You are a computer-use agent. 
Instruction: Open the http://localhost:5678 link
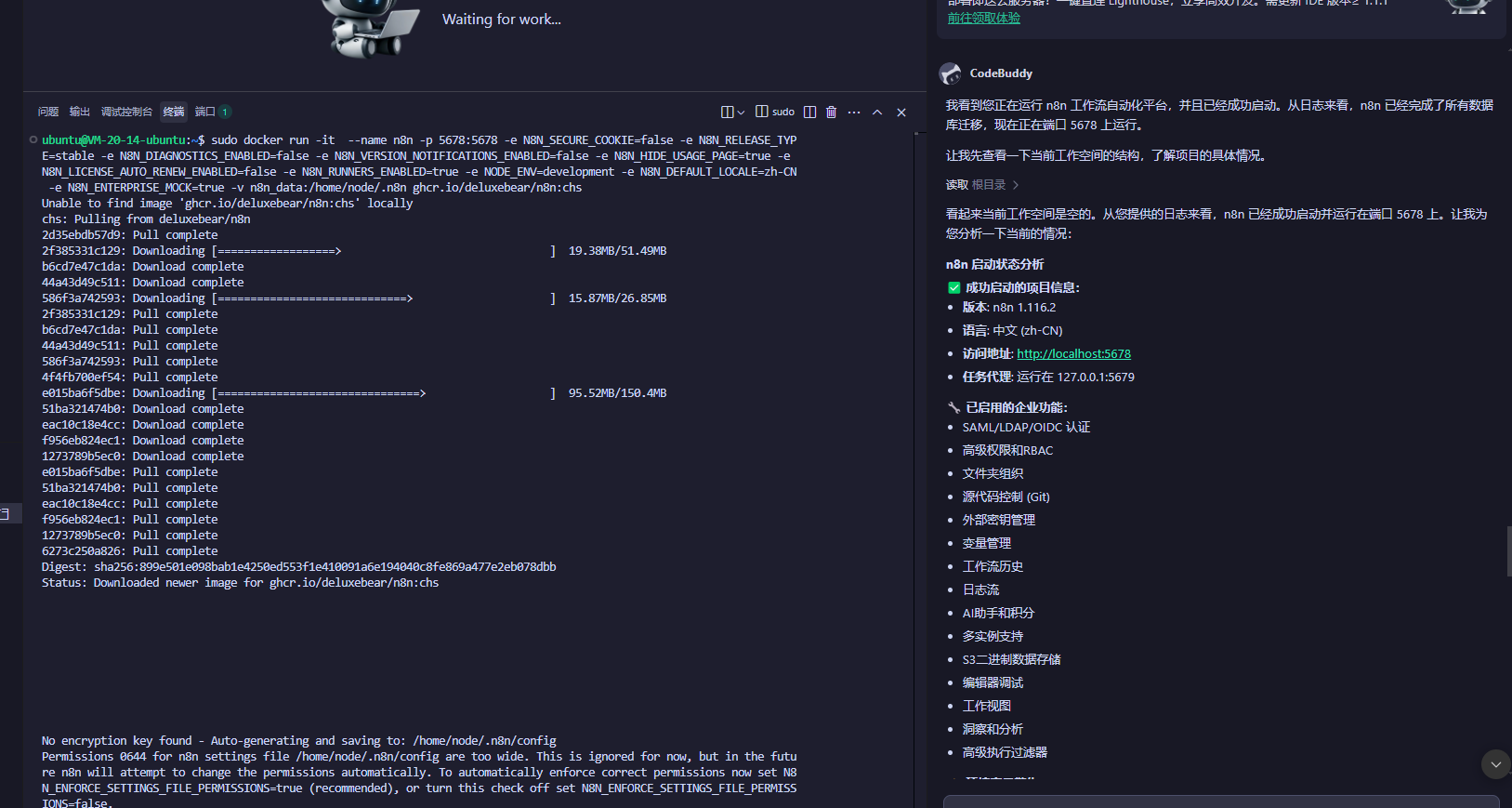pos(1073,353)
